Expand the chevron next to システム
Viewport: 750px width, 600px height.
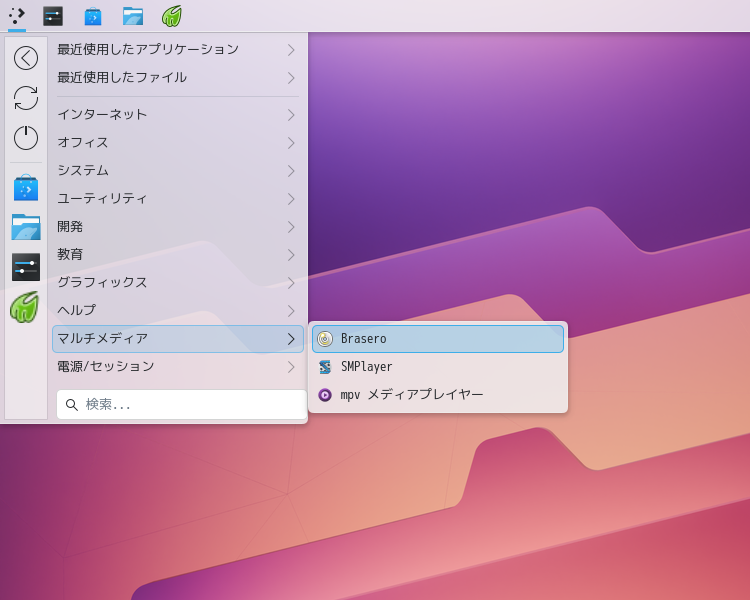pyautogui.click(x=291, y=171)
